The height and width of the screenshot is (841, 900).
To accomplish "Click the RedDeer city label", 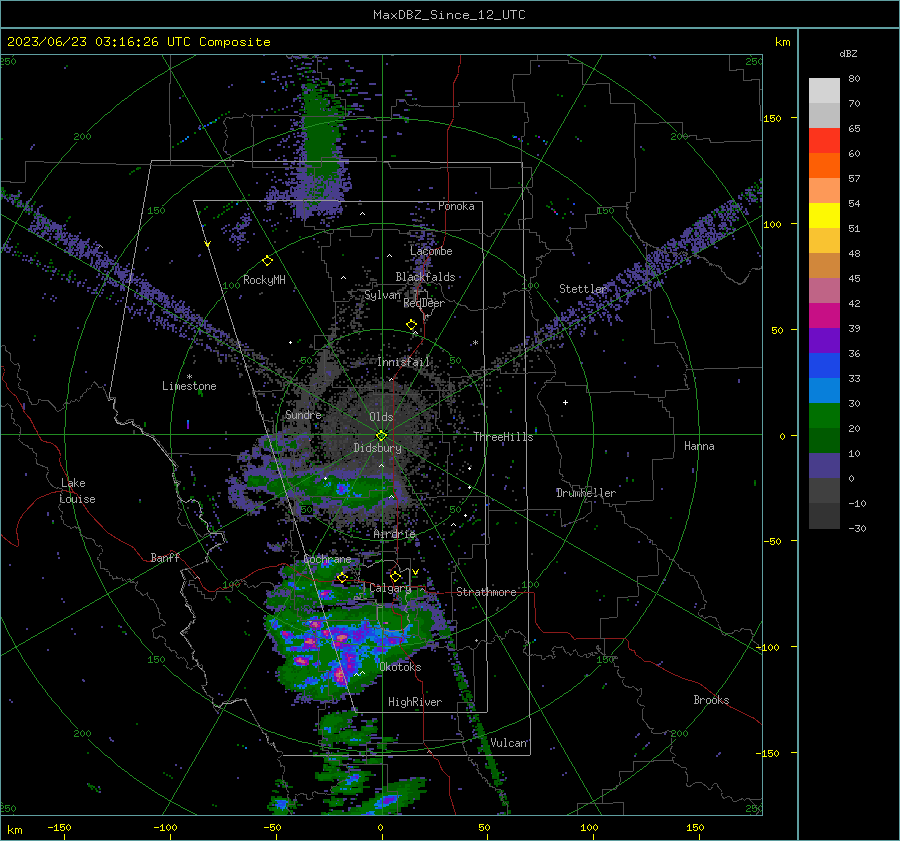I will pos(424,303).
